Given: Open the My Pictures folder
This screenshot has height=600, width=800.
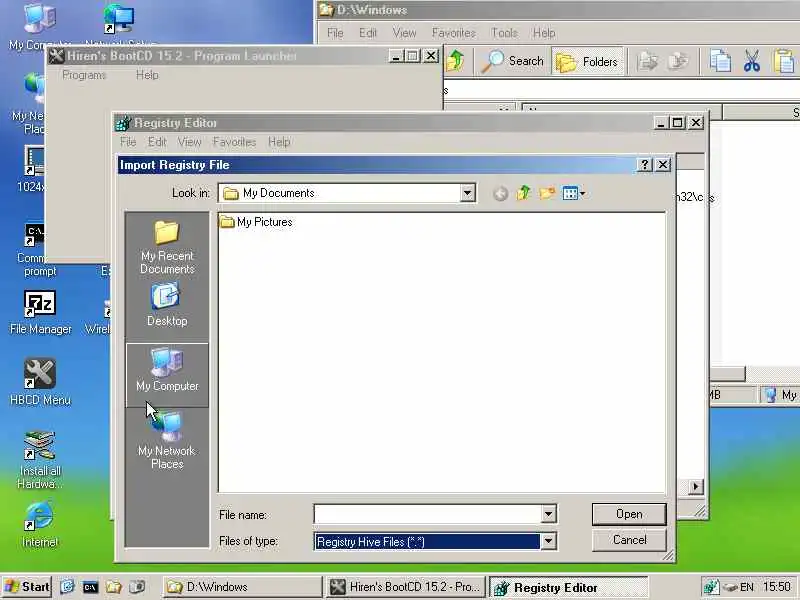Looking at the screenshot, I should pyautogui.click(x=257, y=222).
